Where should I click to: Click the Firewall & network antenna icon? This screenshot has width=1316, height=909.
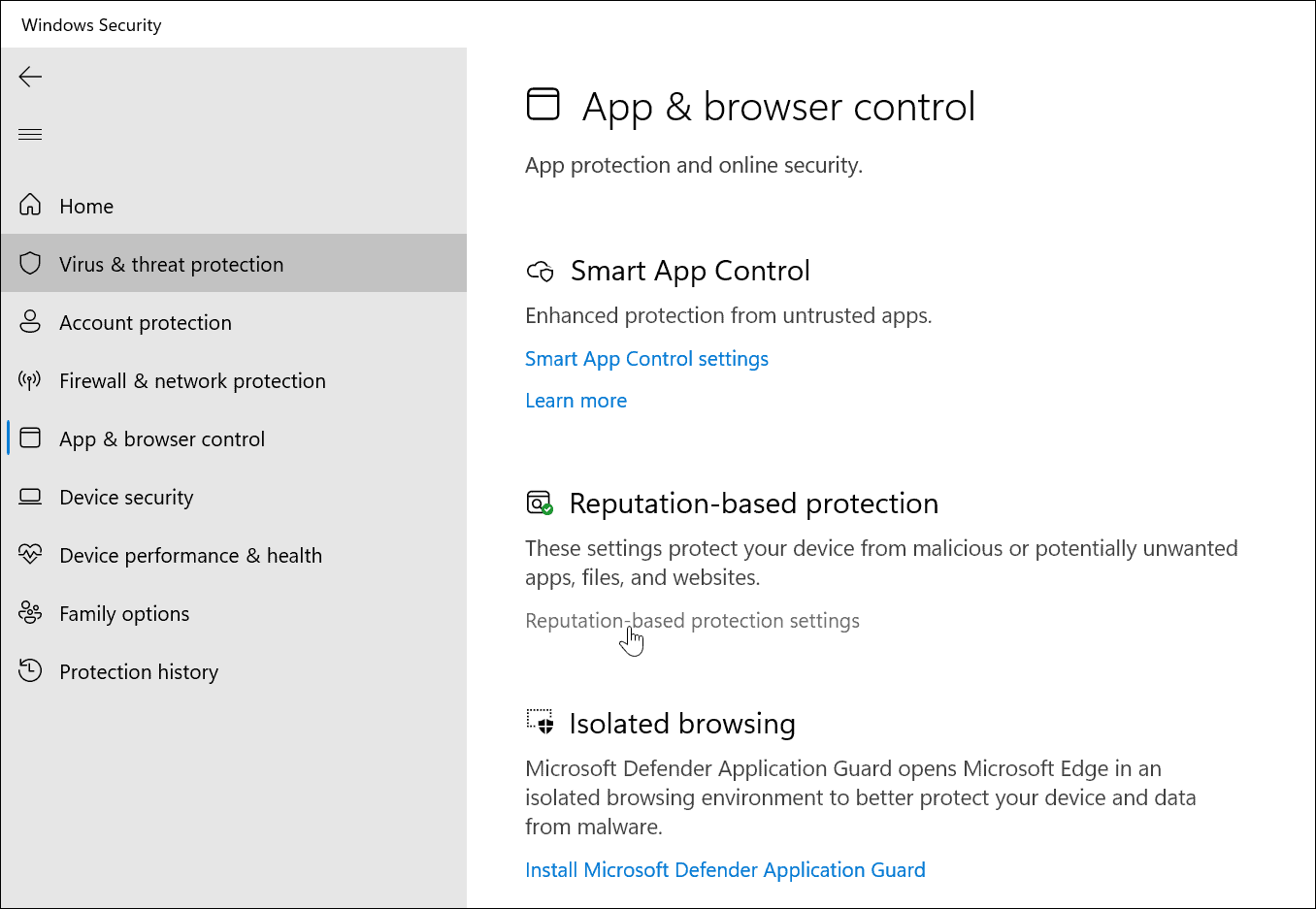30,379
